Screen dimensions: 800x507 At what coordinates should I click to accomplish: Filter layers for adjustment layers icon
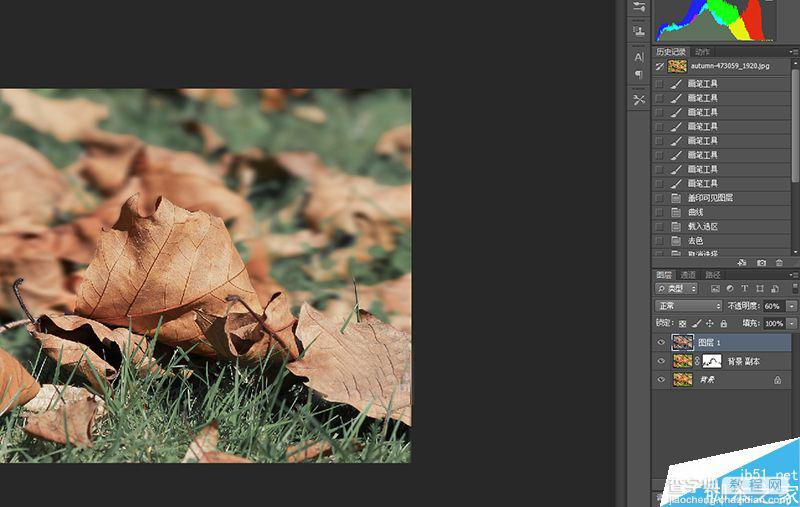(730, 289)
